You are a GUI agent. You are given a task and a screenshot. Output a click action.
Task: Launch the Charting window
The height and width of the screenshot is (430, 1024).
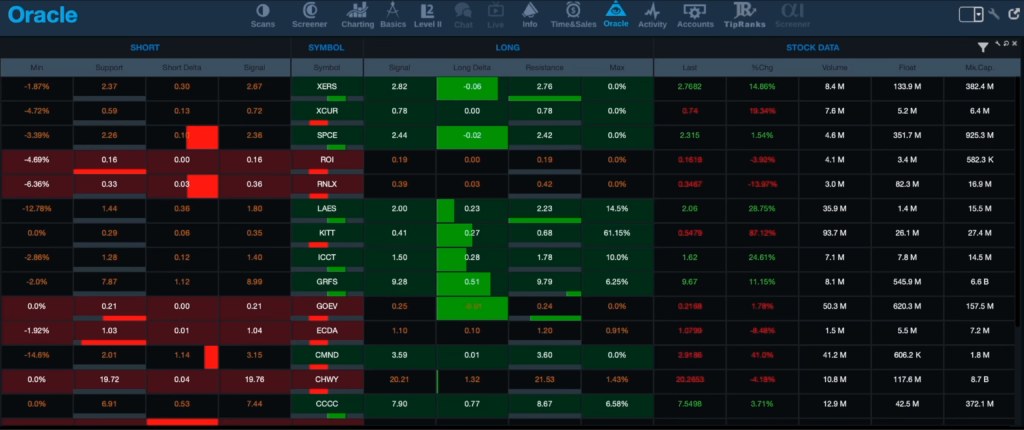tap(357, 14)
